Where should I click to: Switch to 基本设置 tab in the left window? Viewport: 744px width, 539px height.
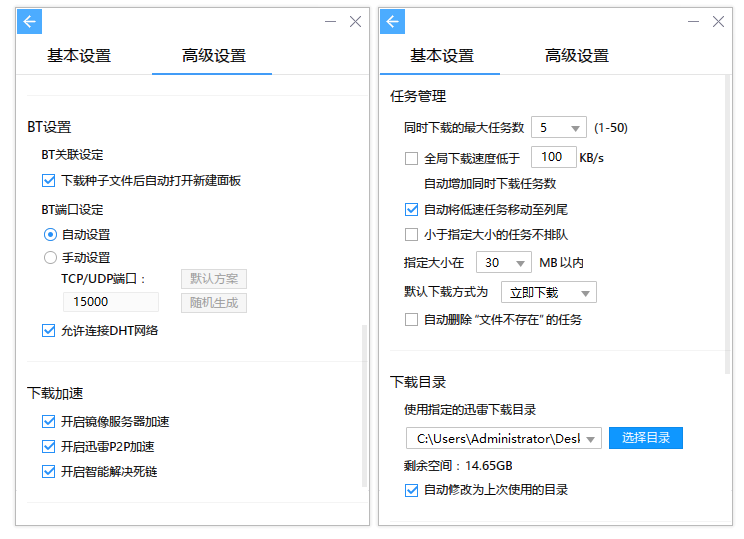[x=79, y=56]
